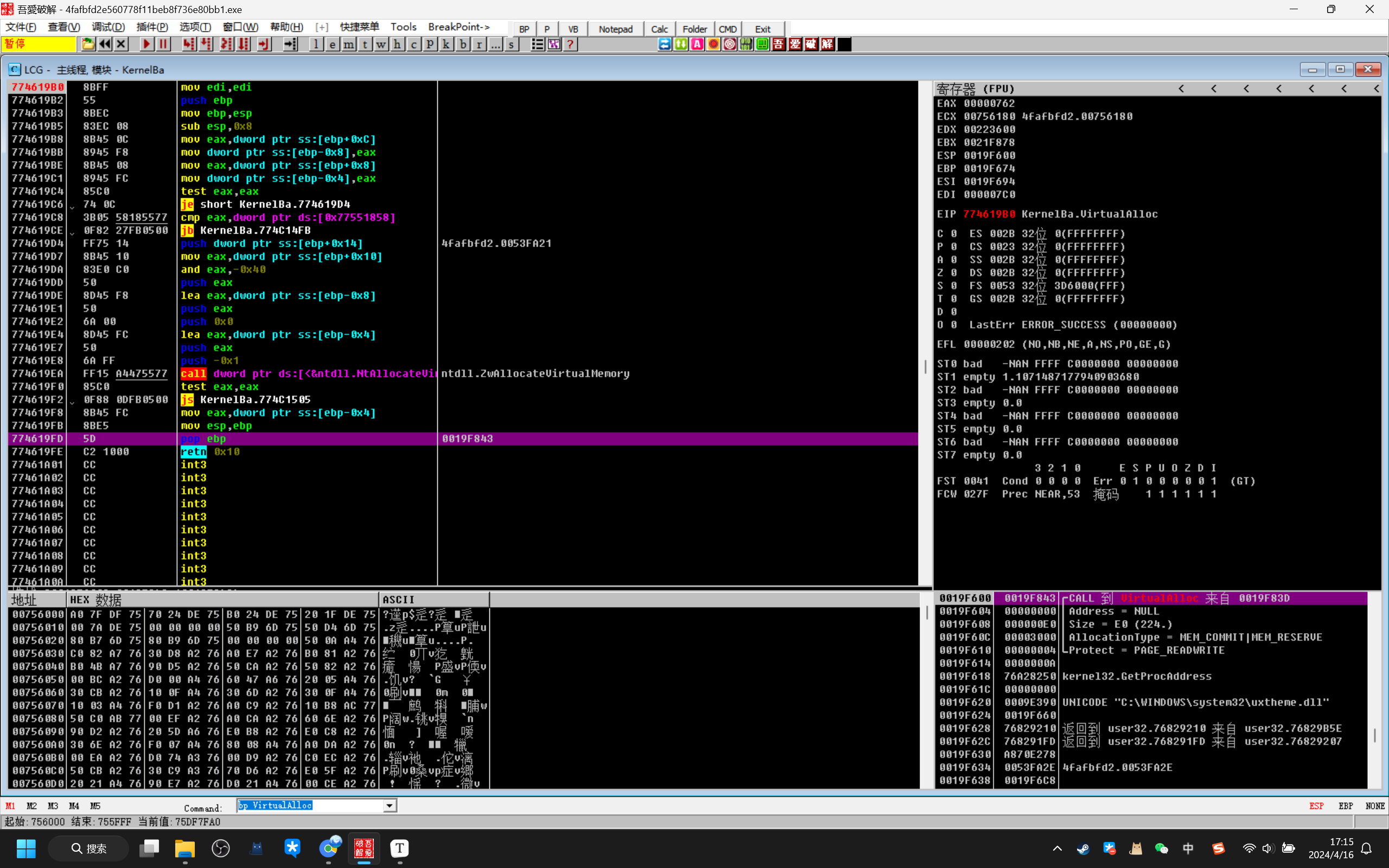
Task: Select the EBP stack-follow toggle
Action: point(1346,806)
